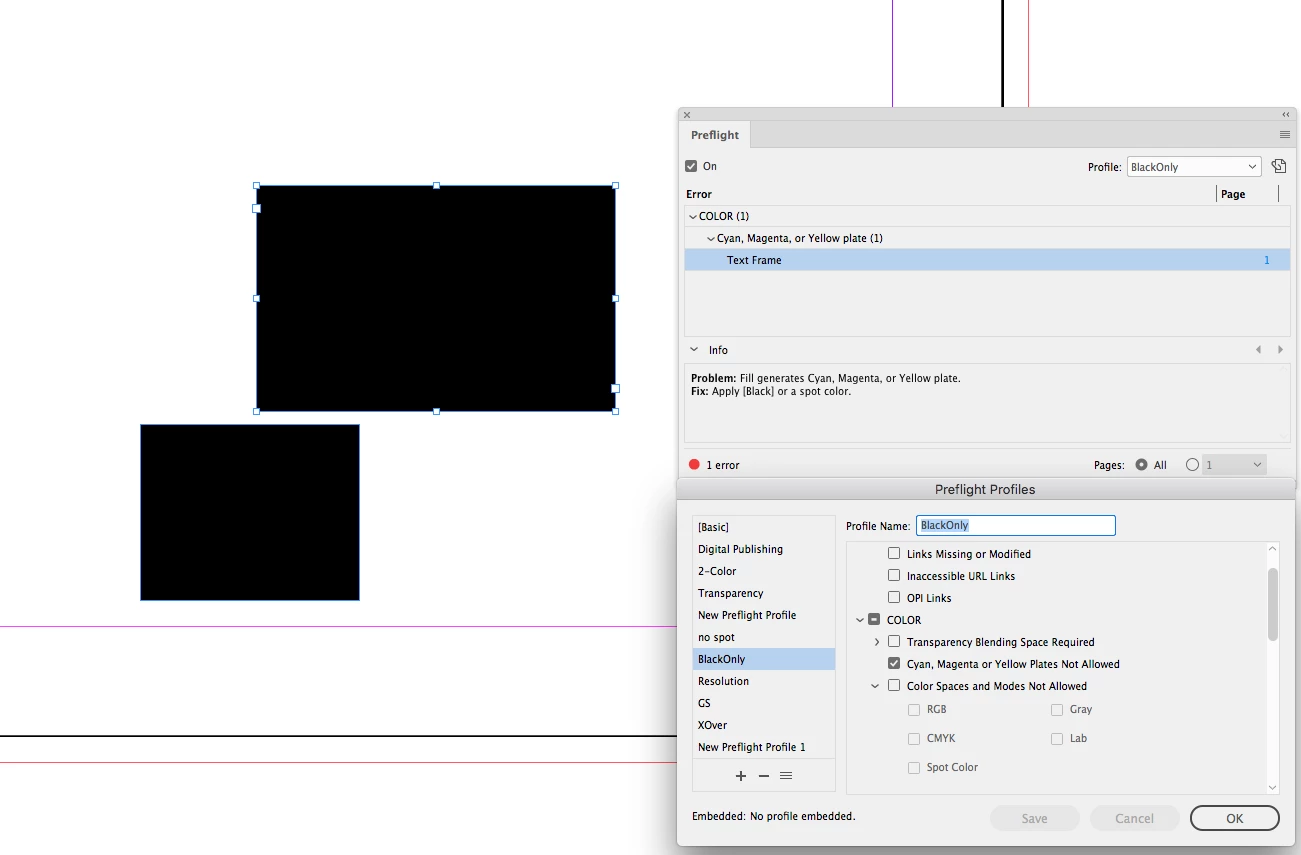Delete selected profile with minus icon
Screen dimensions: 1301x855
764,776
